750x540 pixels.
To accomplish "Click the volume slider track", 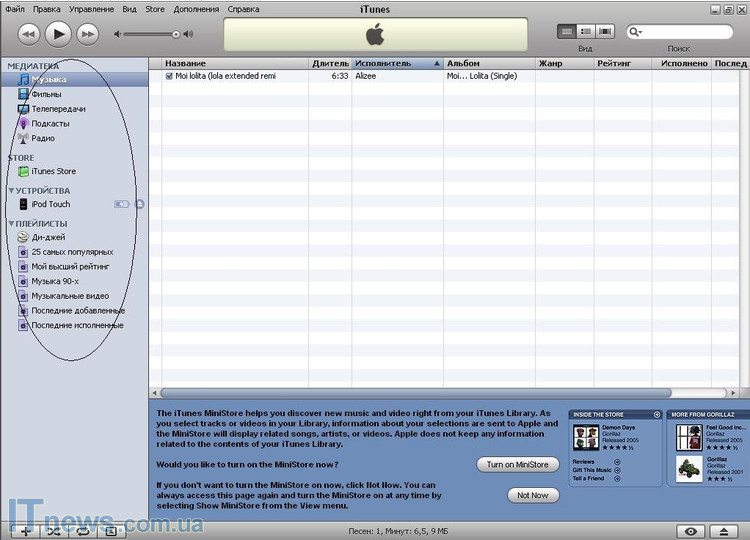I will point(150,34).
